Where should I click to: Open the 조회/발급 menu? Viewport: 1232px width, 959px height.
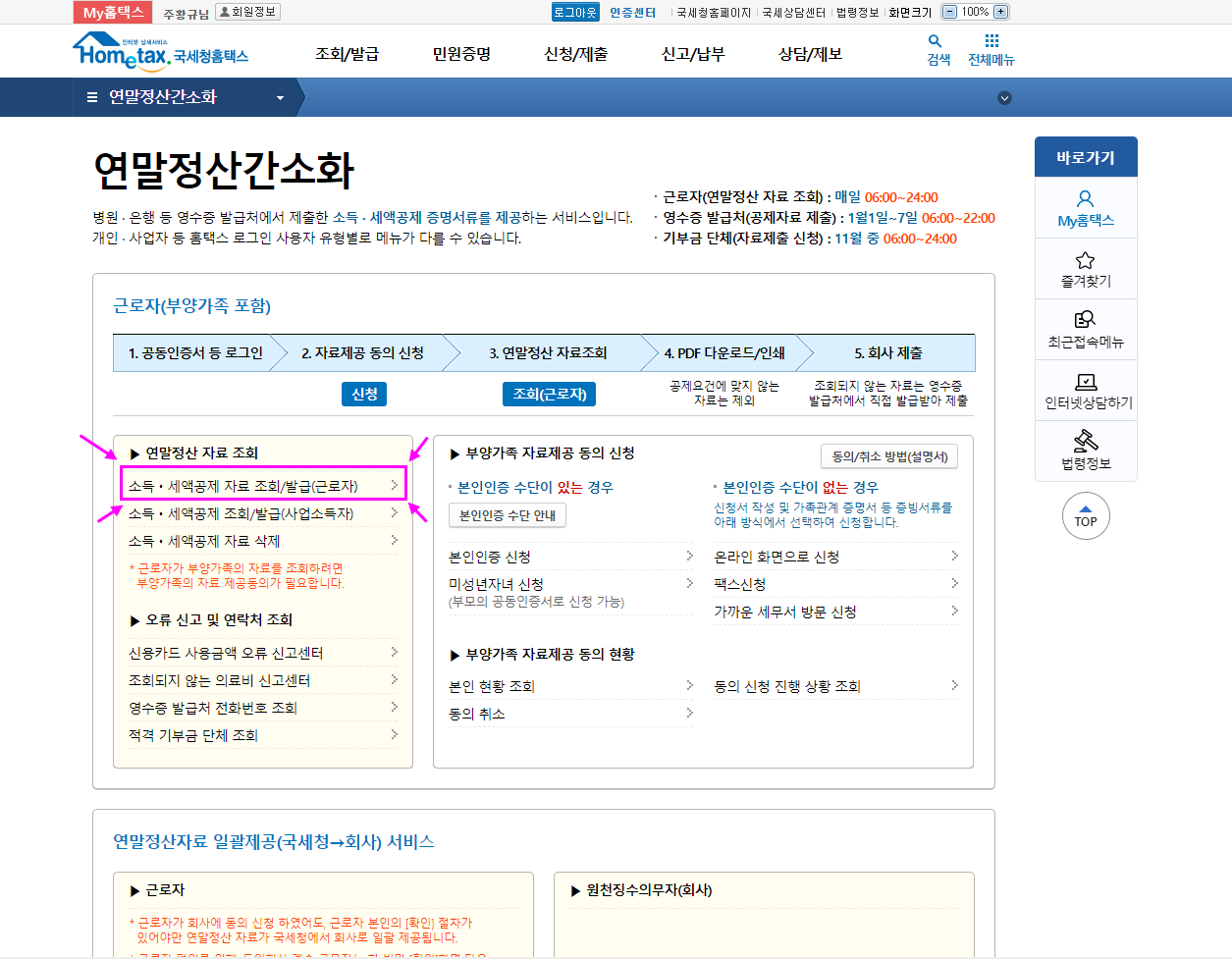click(347, 54)
